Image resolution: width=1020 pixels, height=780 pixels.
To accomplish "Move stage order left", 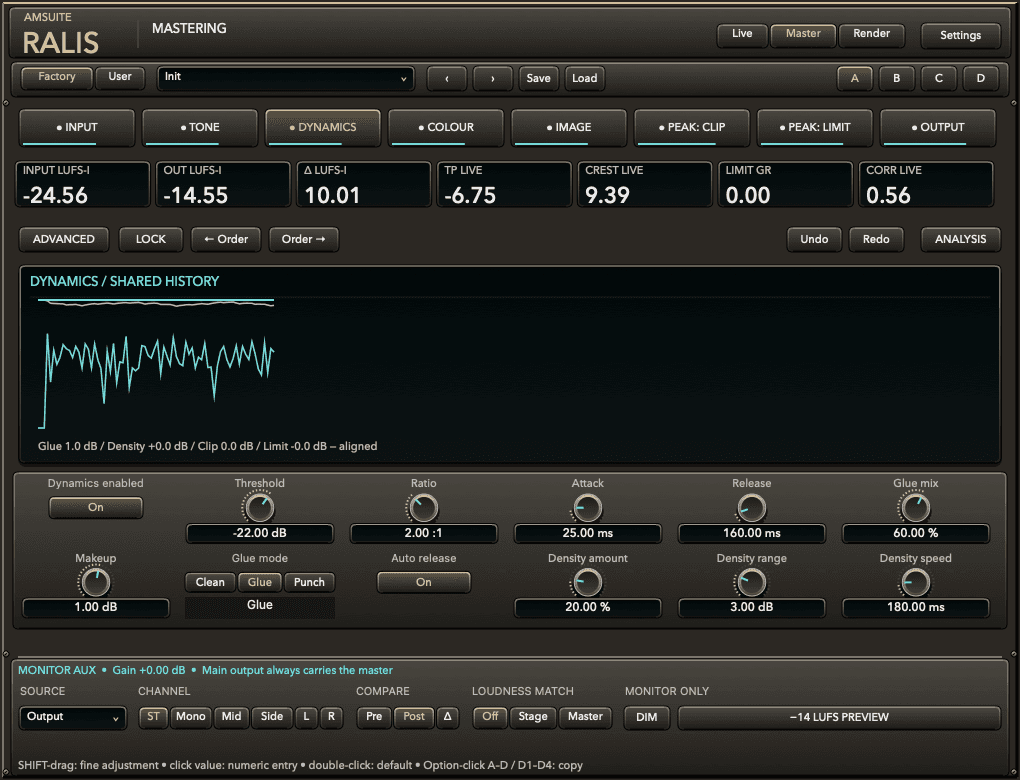I will point(226,239).
